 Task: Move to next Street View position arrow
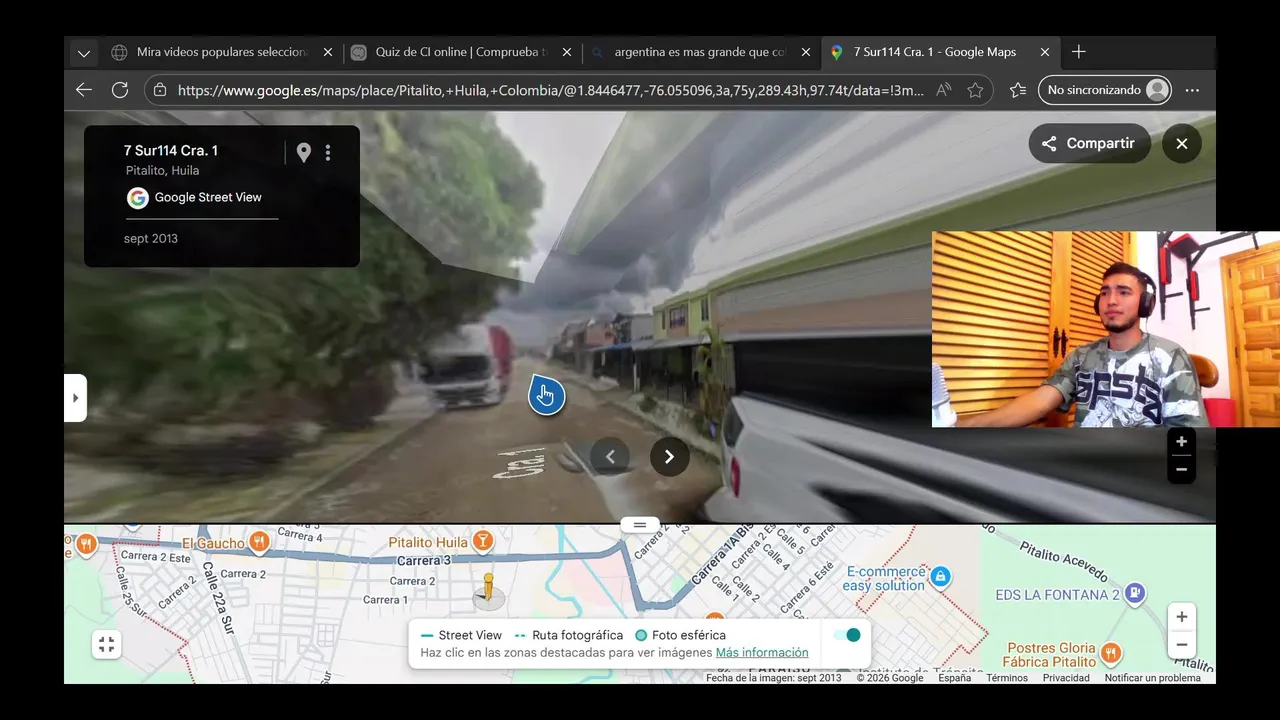point(670,457)
